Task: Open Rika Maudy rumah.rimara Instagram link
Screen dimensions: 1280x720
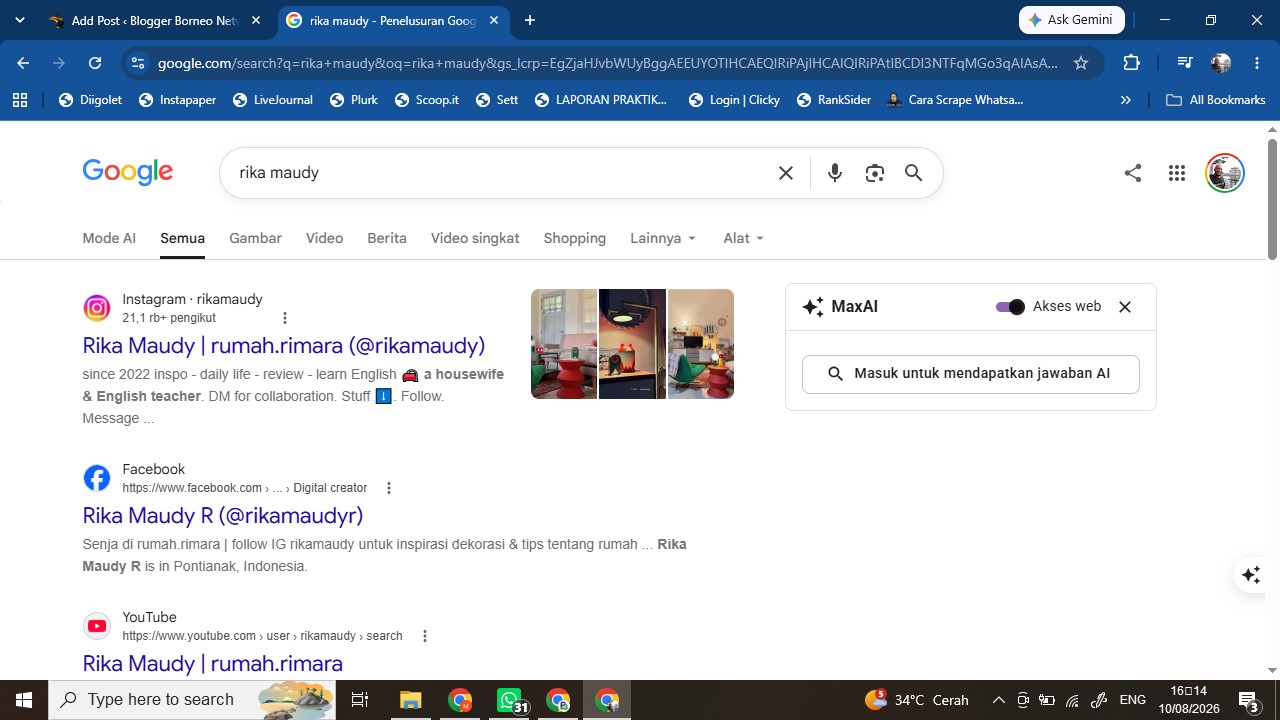Action: tap(284, 345)
